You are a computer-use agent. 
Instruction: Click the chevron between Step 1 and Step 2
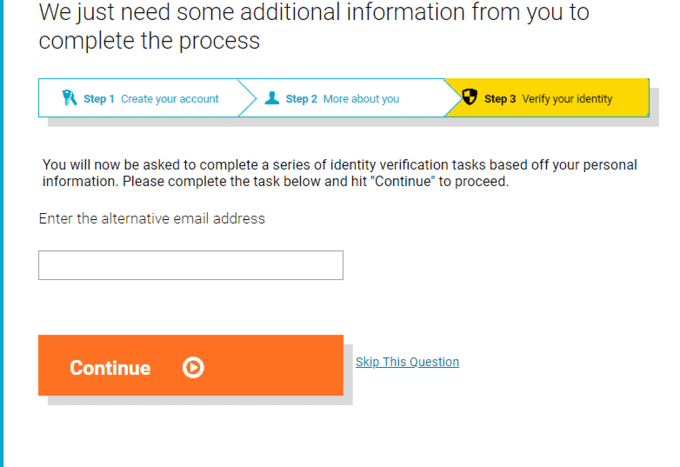tap(248, 98)
